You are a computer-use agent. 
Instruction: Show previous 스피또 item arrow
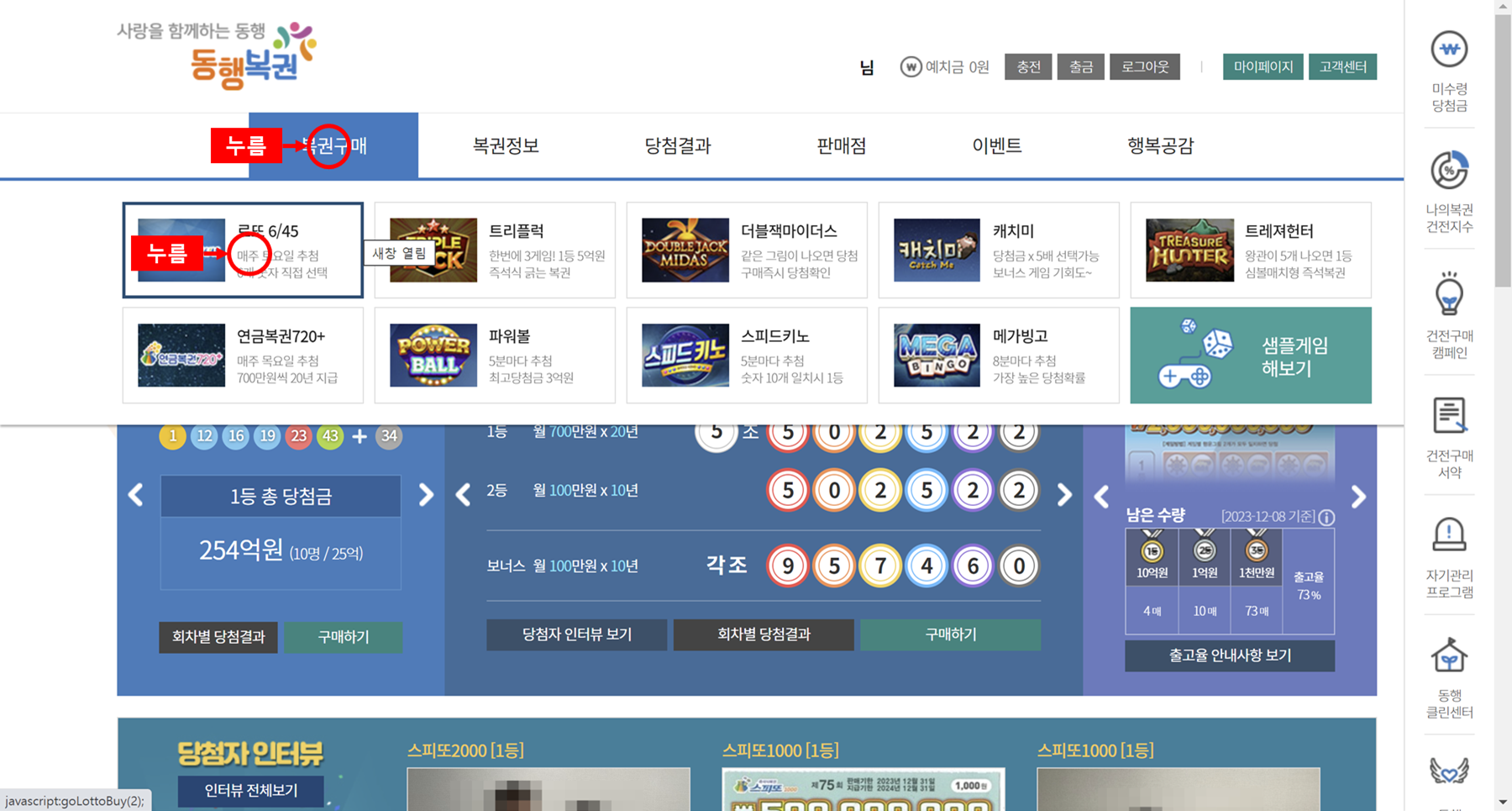click(x=1101, y=497)
